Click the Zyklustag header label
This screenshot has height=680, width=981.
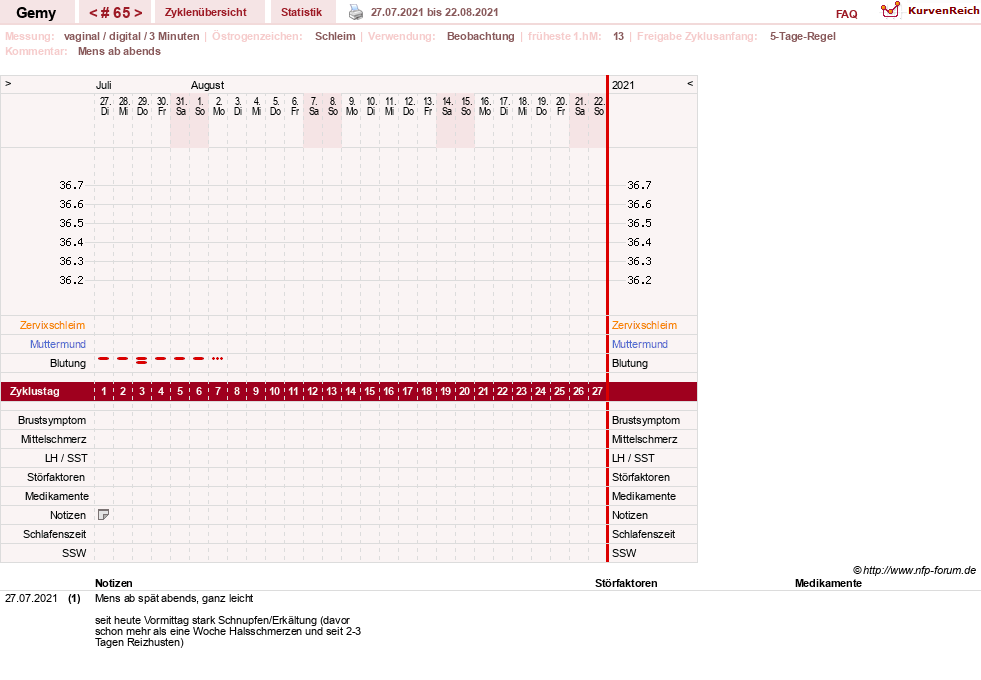tap(34, 392)
